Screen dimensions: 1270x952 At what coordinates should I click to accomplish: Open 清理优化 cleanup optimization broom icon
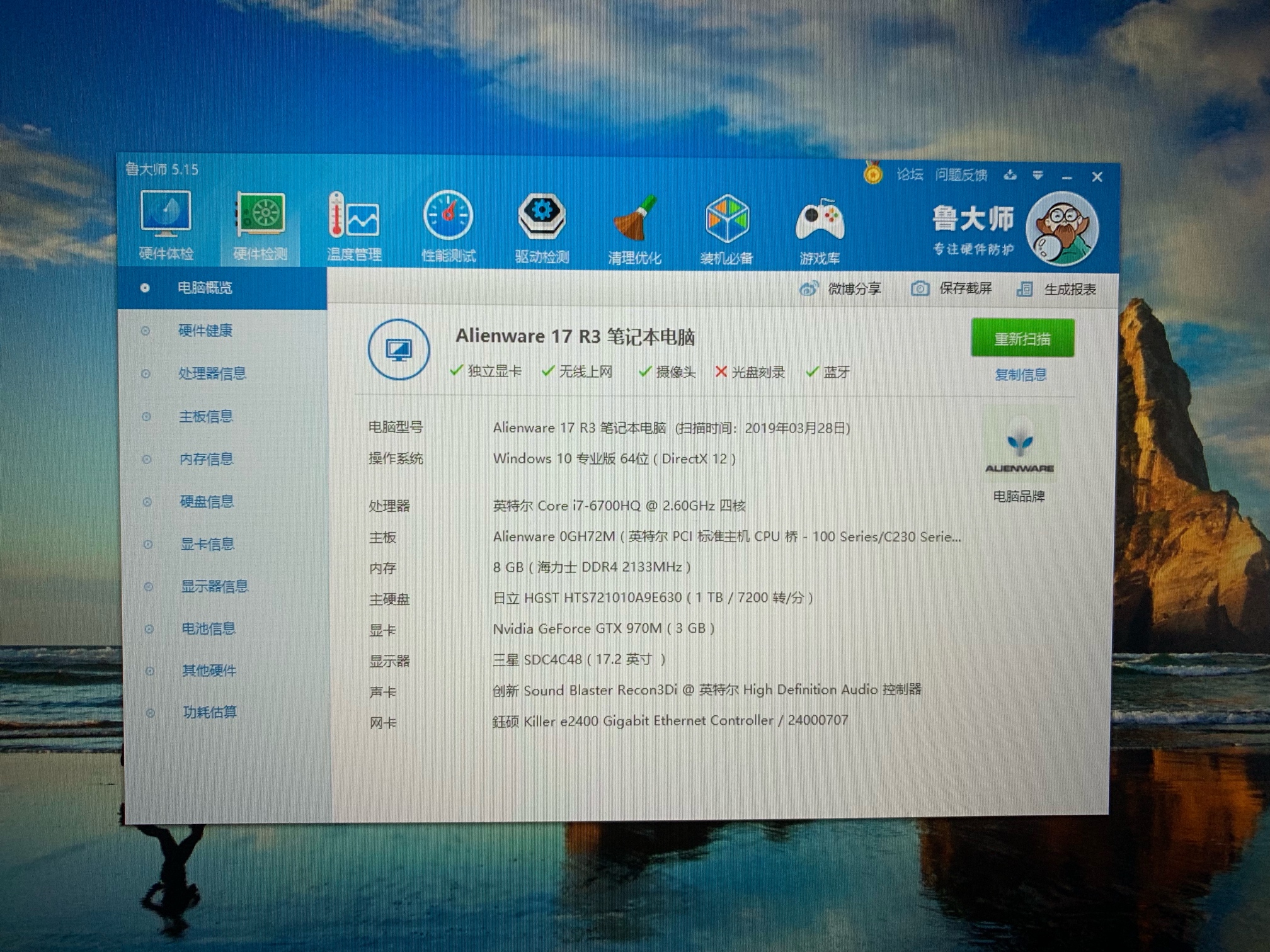(634, 229)
